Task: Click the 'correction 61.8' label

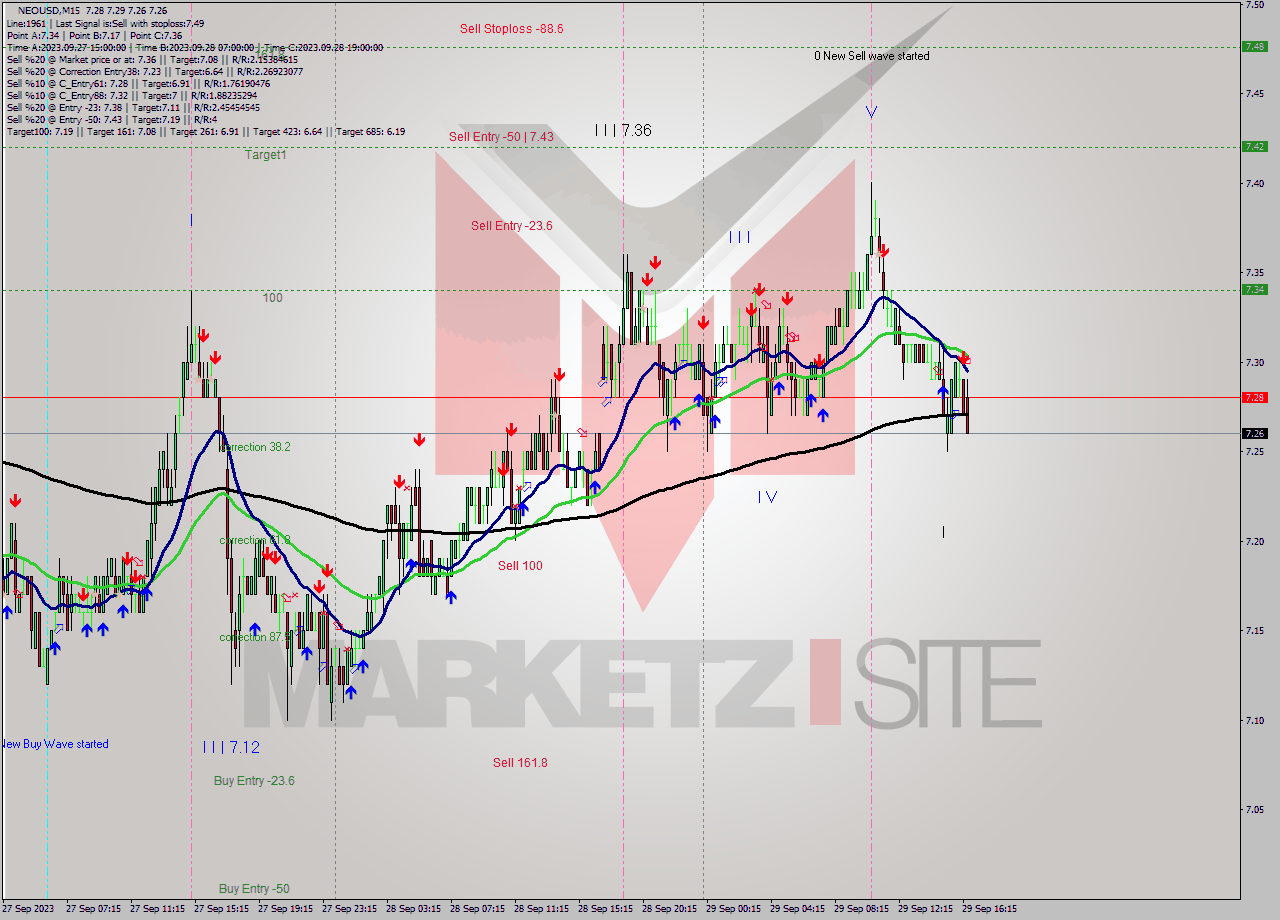Action: pyautogui.click(x=255, y=540)
